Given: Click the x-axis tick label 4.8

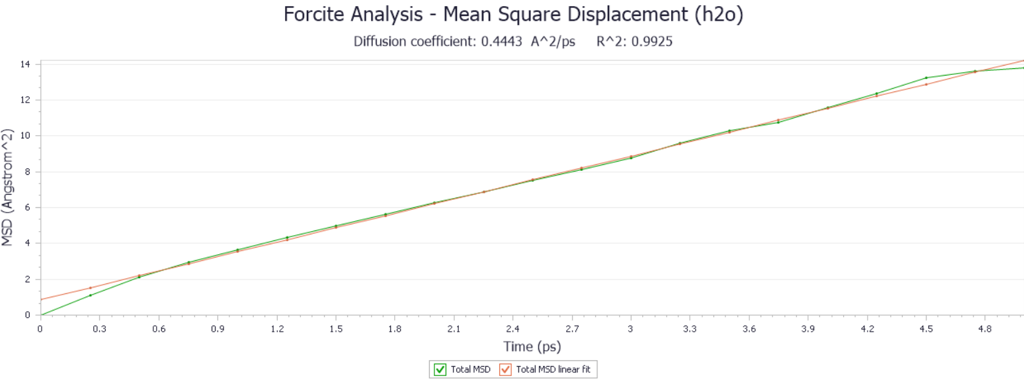Looking at the screenshot, I should pos(985,330).
